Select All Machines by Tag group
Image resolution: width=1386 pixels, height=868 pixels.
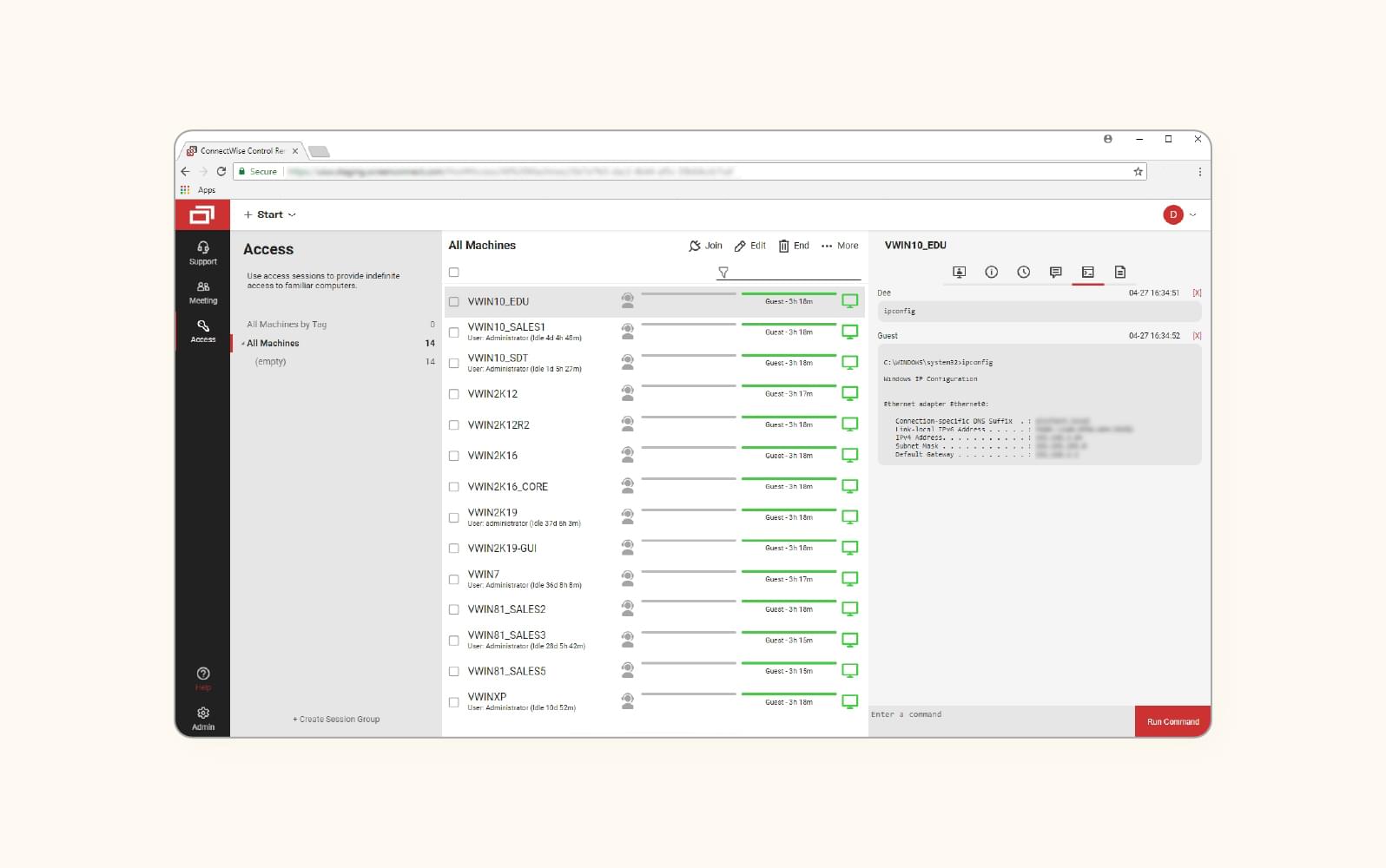[x=287, y=325]
